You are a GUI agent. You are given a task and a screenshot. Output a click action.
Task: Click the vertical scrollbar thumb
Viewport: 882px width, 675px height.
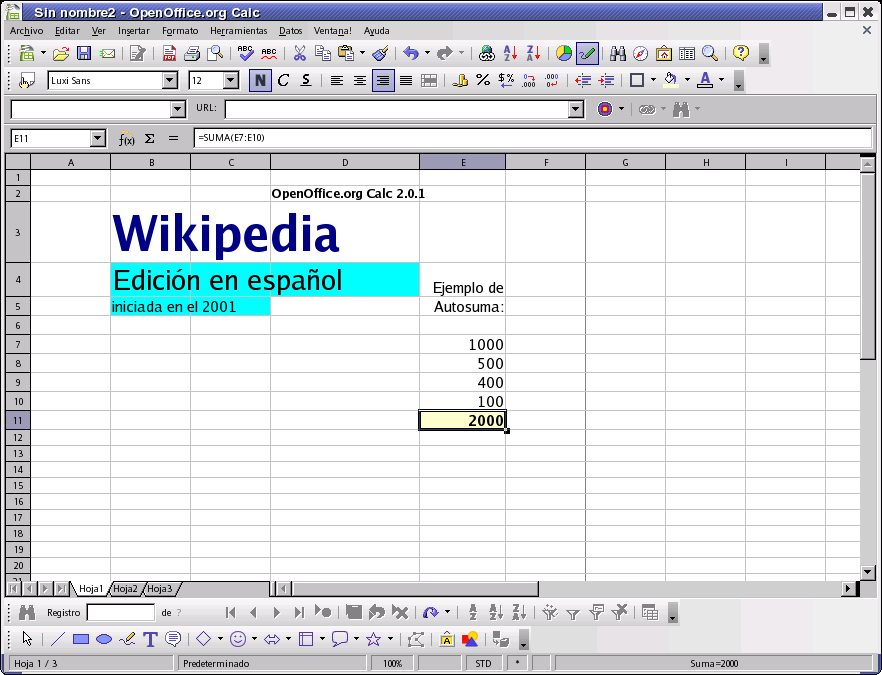868,266
